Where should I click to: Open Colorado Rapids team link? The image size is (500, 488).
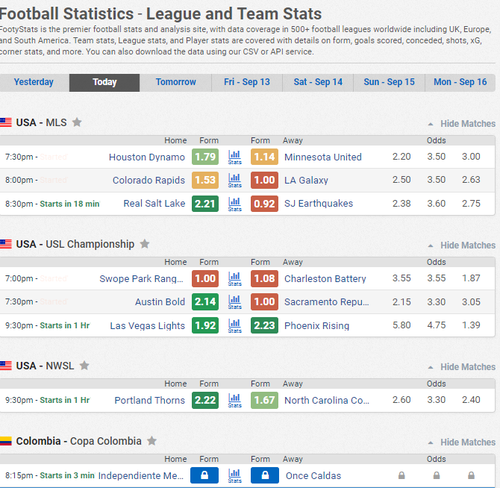point(148,180)
